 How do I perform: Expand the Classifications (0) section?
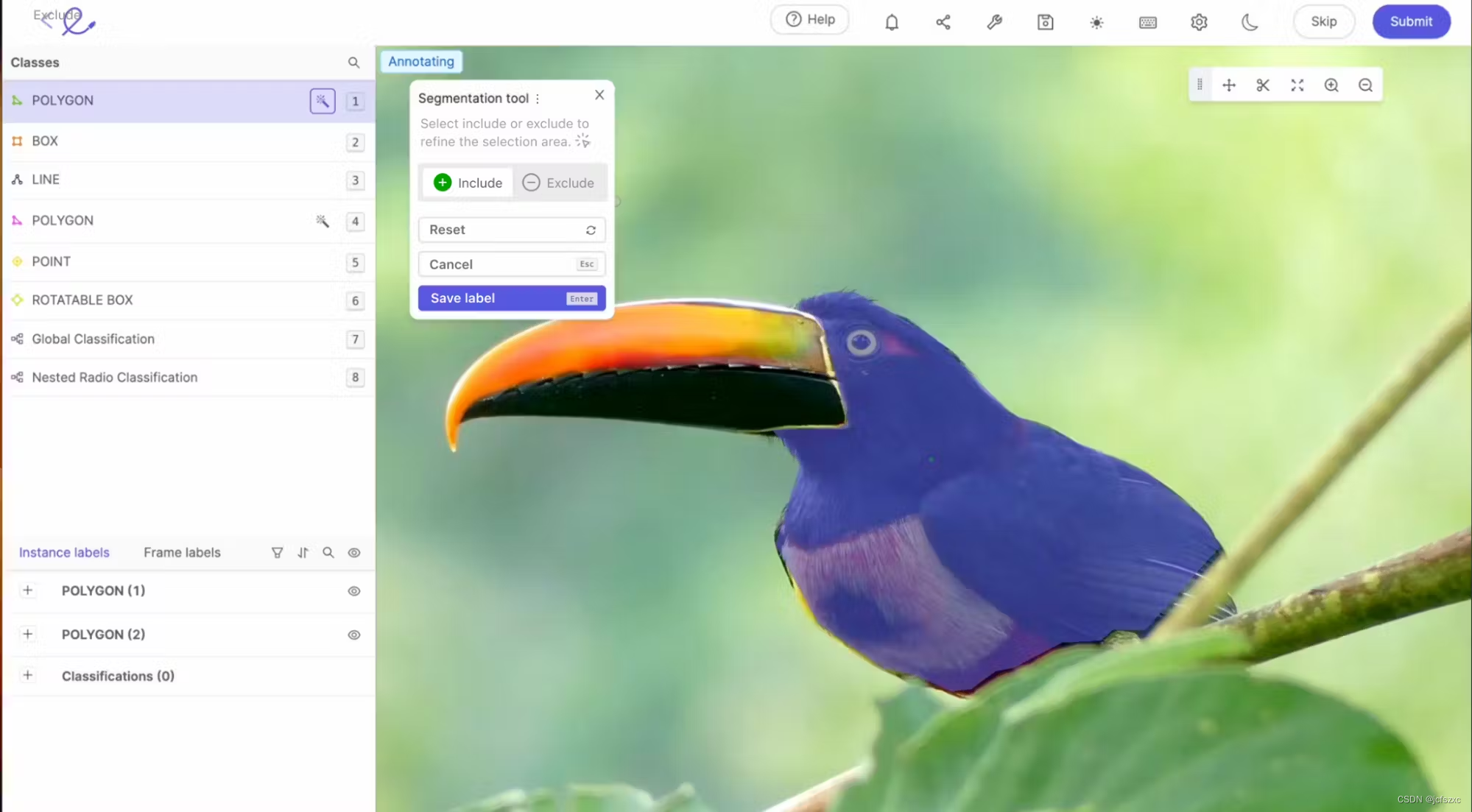pyautogui.click(x=28, y=675)
